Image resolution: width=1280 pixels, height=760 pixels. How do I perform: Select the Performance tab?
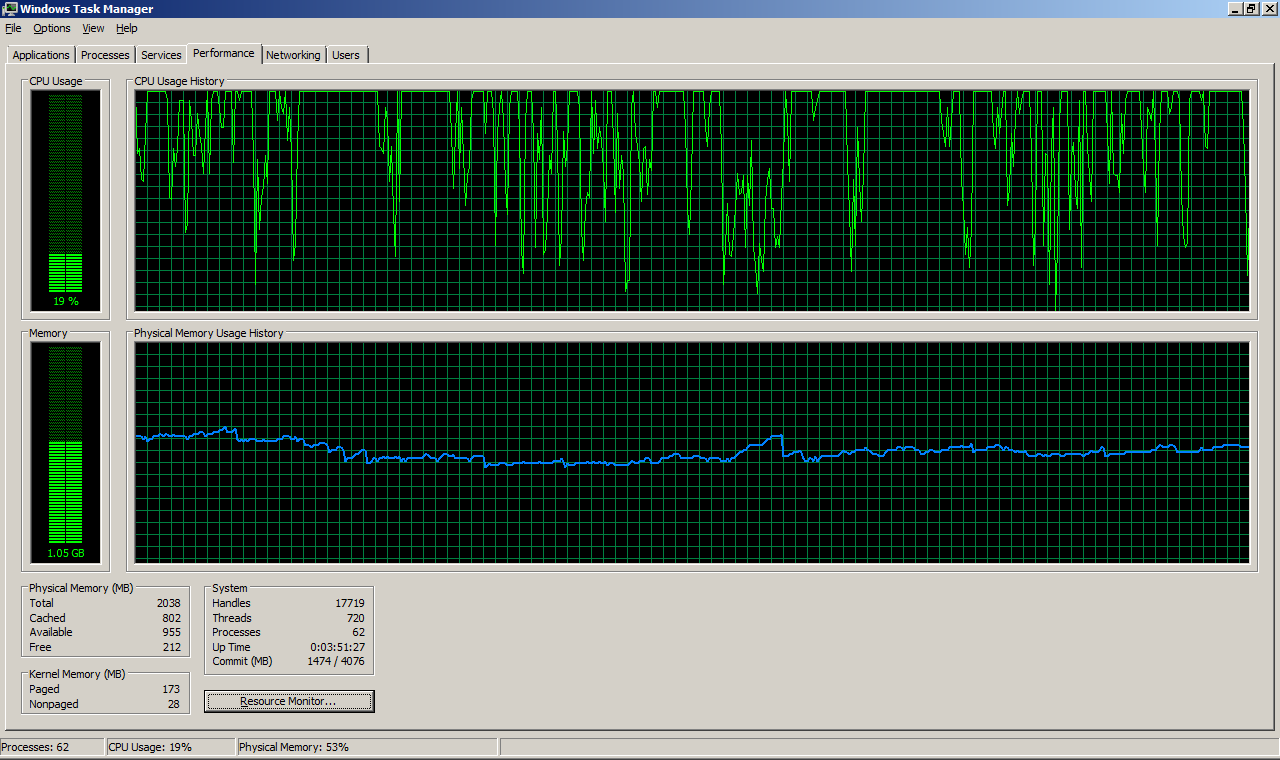coord(224,53)
